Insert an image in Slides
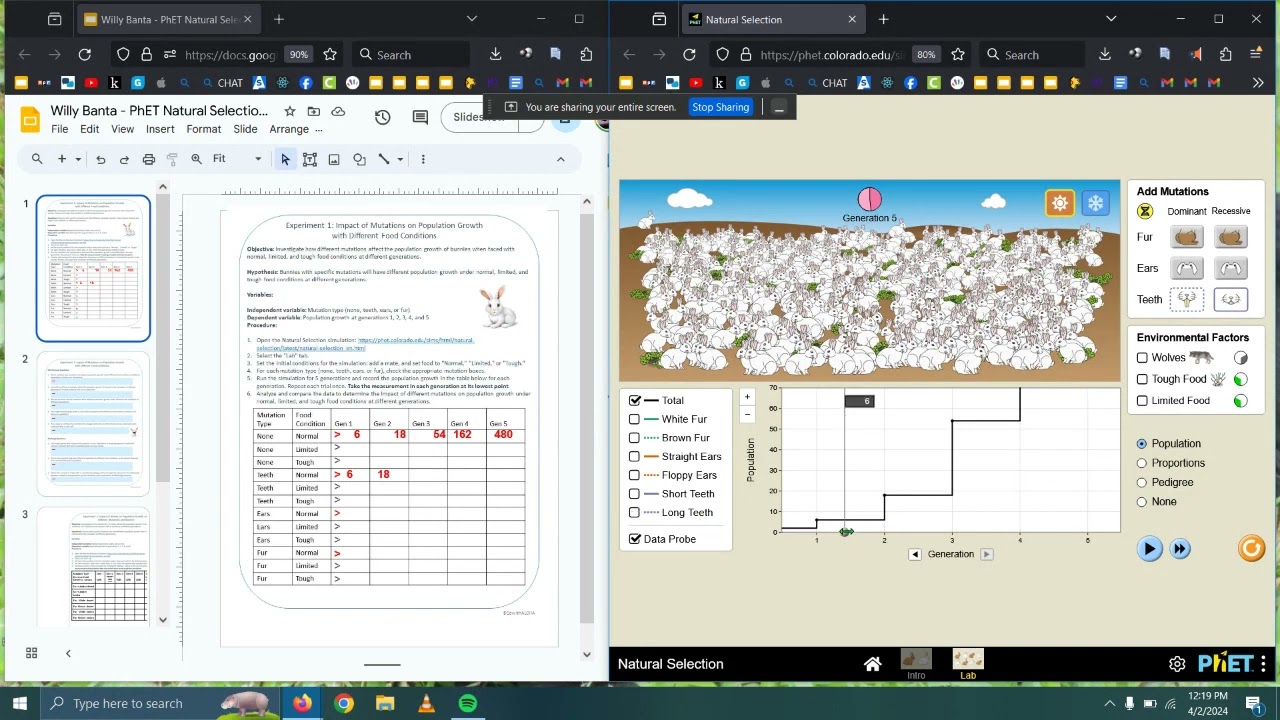1280x720 pixels. tap(334, 159)
